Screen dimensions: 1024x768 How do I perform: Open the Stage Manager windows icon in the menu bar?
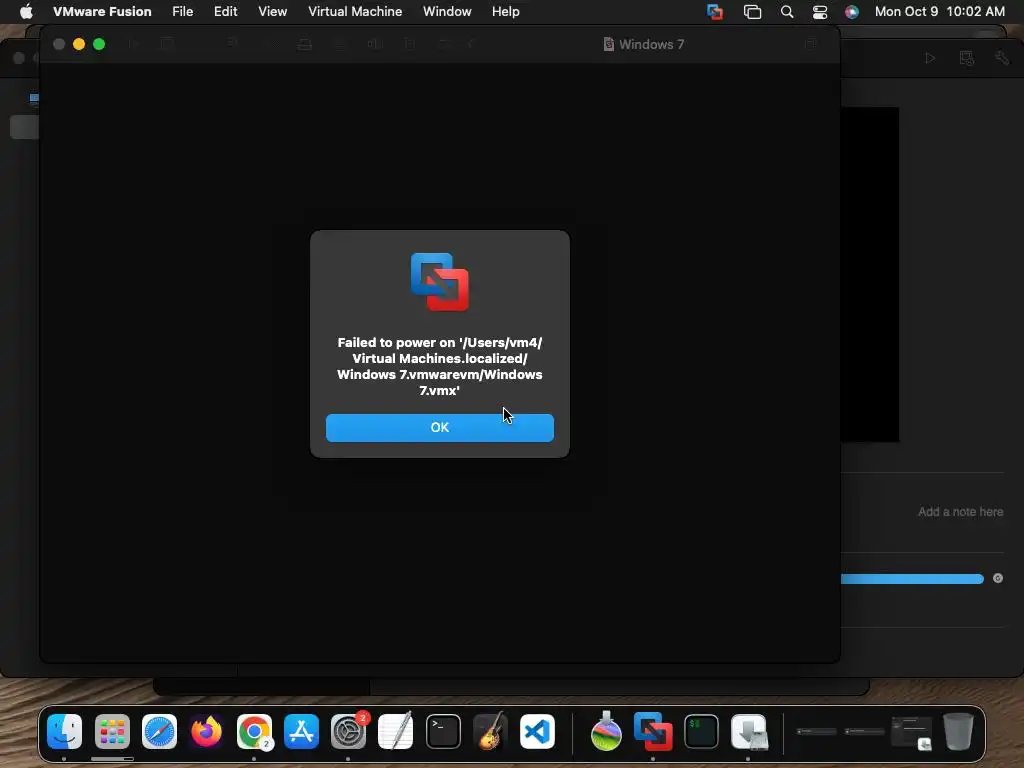(x=752, y=11)
